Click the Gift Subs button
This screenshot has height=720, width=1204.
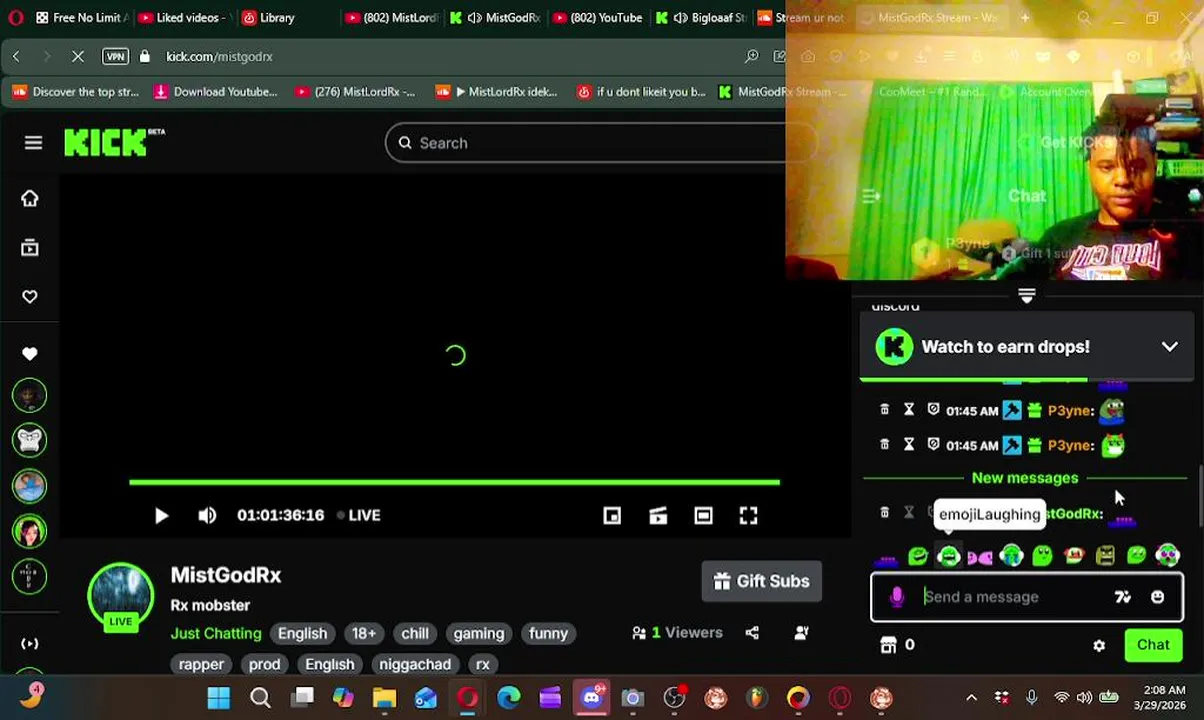(761, 581)
